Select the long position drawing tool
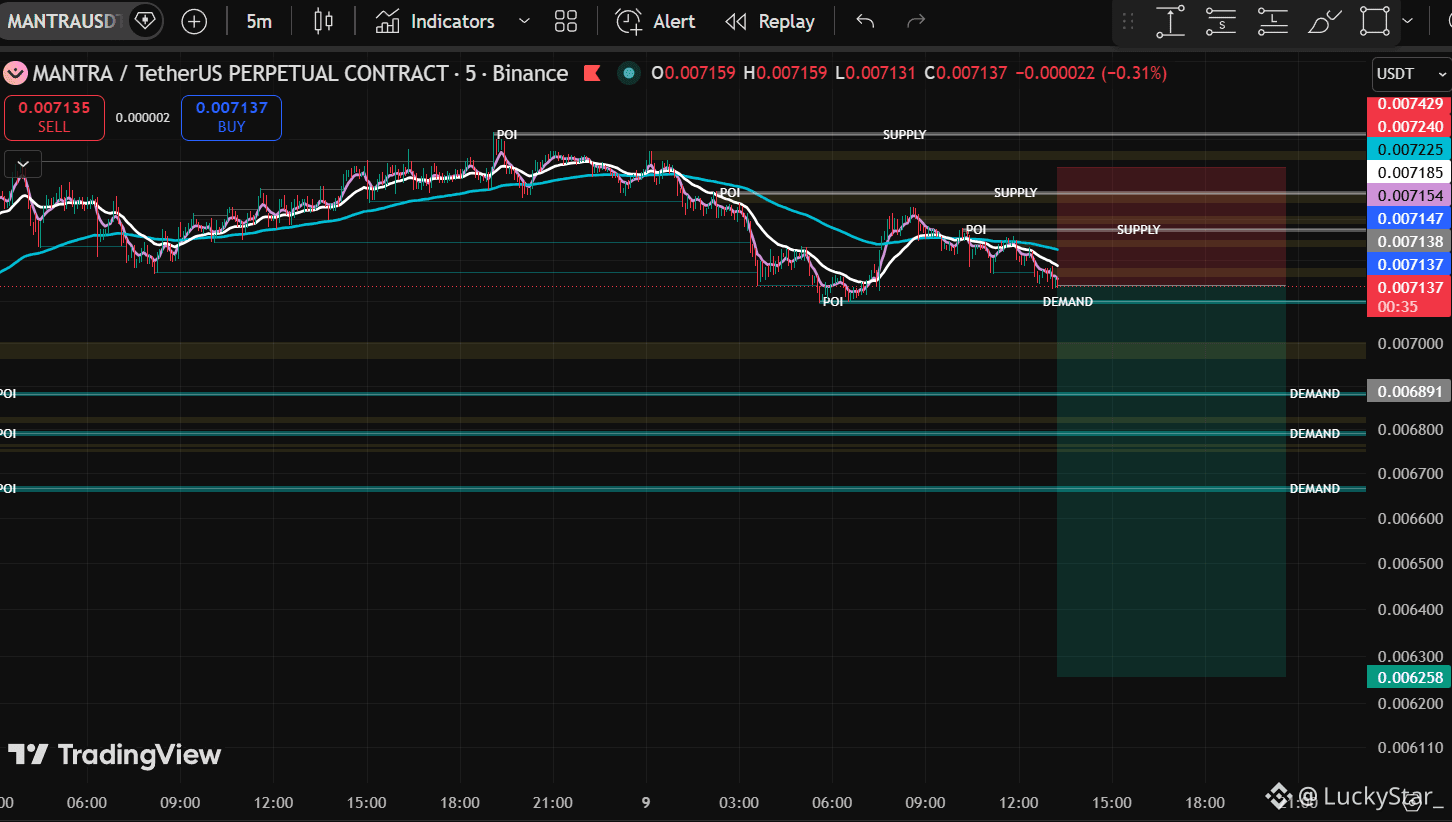Screen dimensions: 1452x822 [1273, 21]
